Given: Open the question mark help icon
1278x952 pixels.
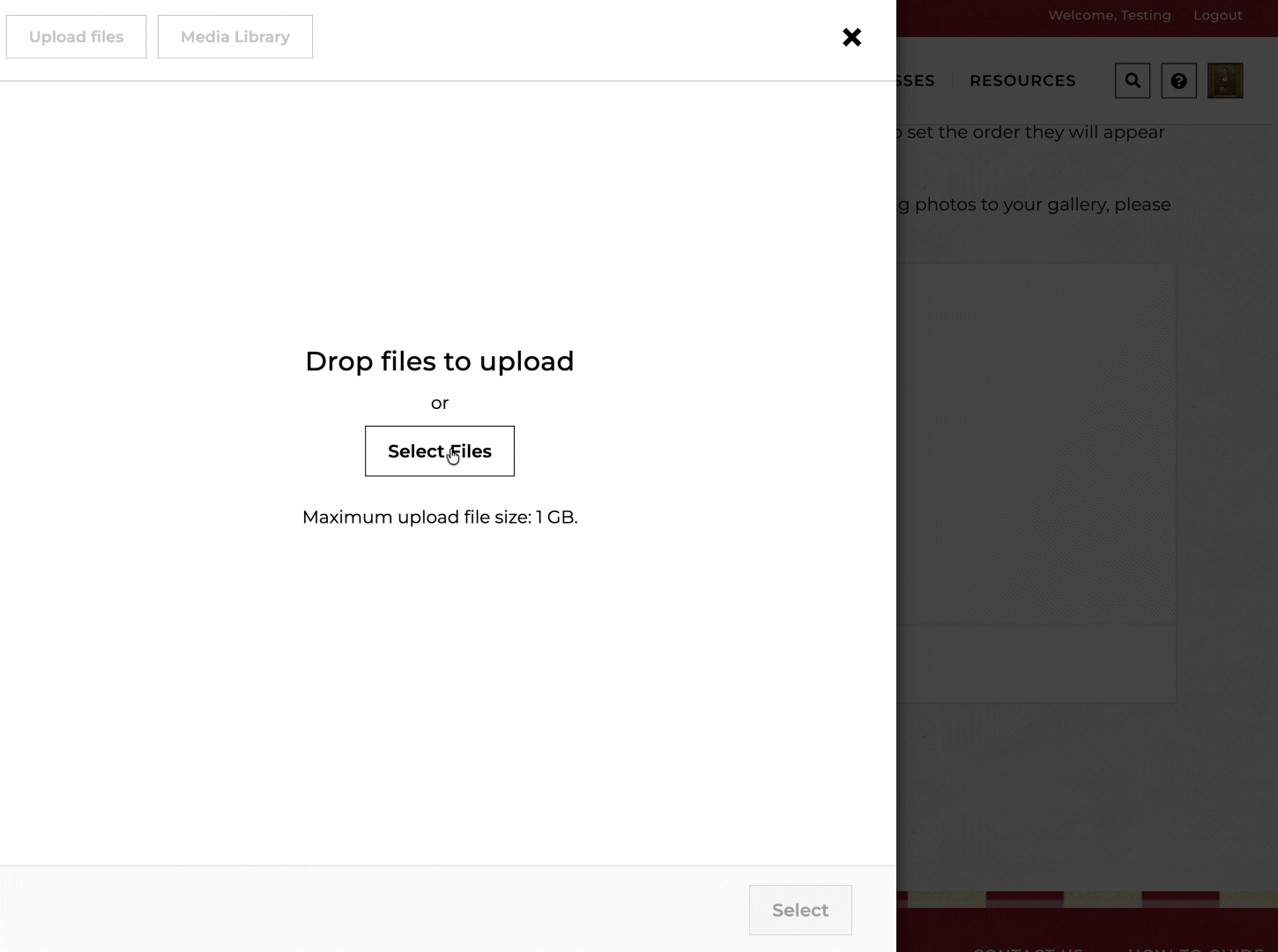Looking at the screenshot, I should click(1178, 81).
